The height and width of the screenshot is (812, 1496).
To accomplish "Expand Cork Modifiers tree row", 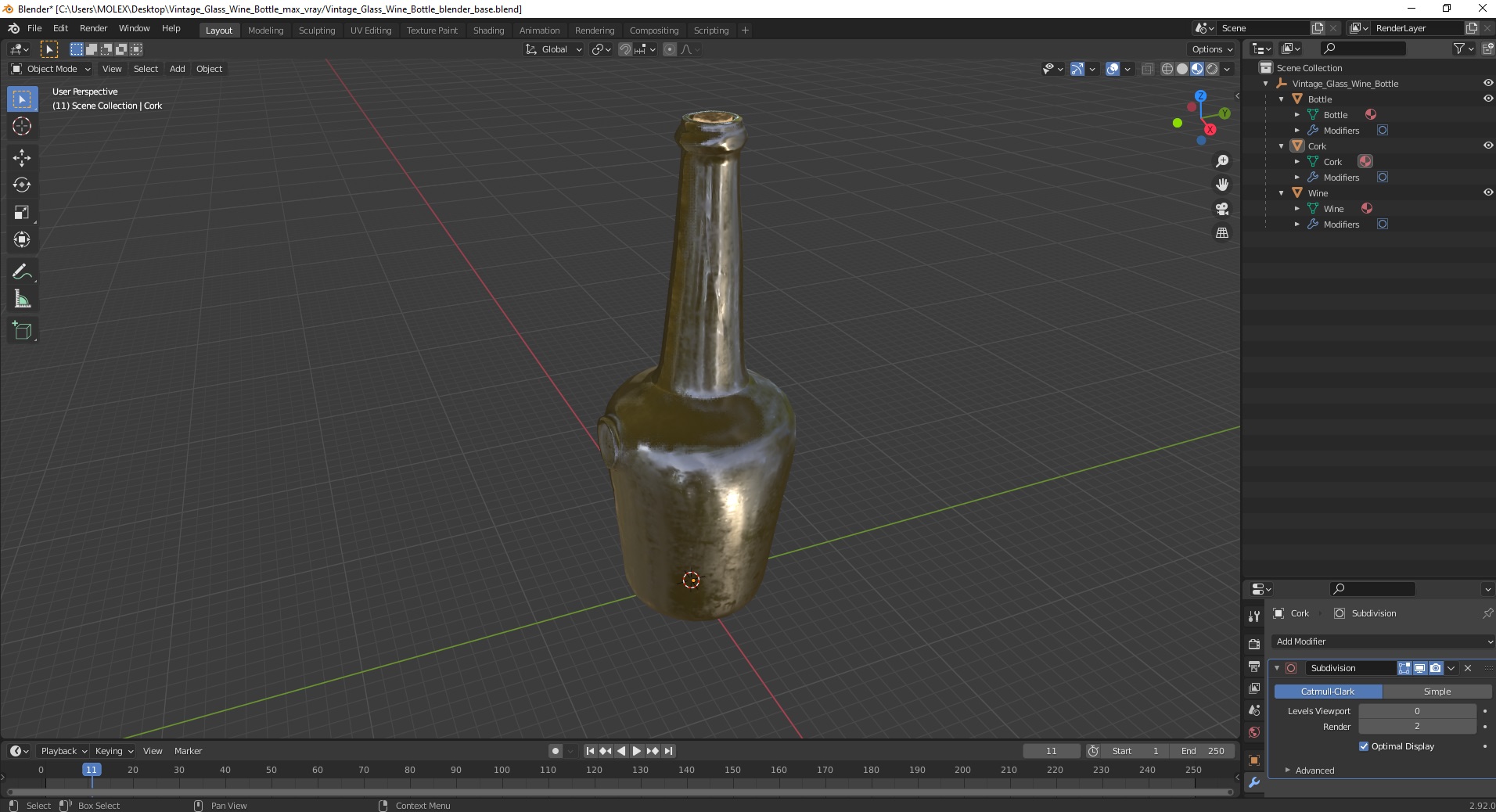I will pyautogui.click(x=1296, y=178).
